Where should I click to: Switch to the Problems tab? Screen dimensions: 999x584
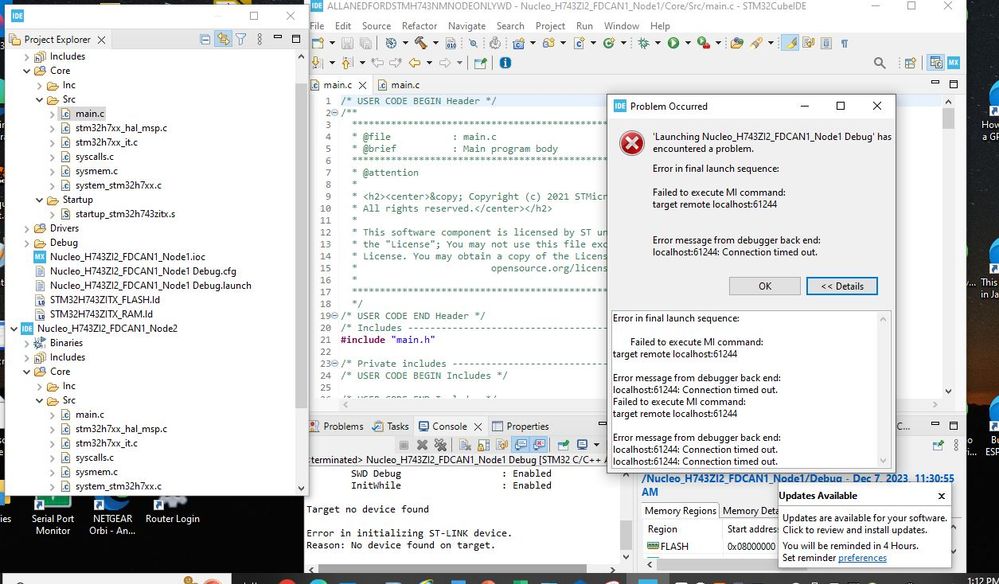(x=336, y=427)
